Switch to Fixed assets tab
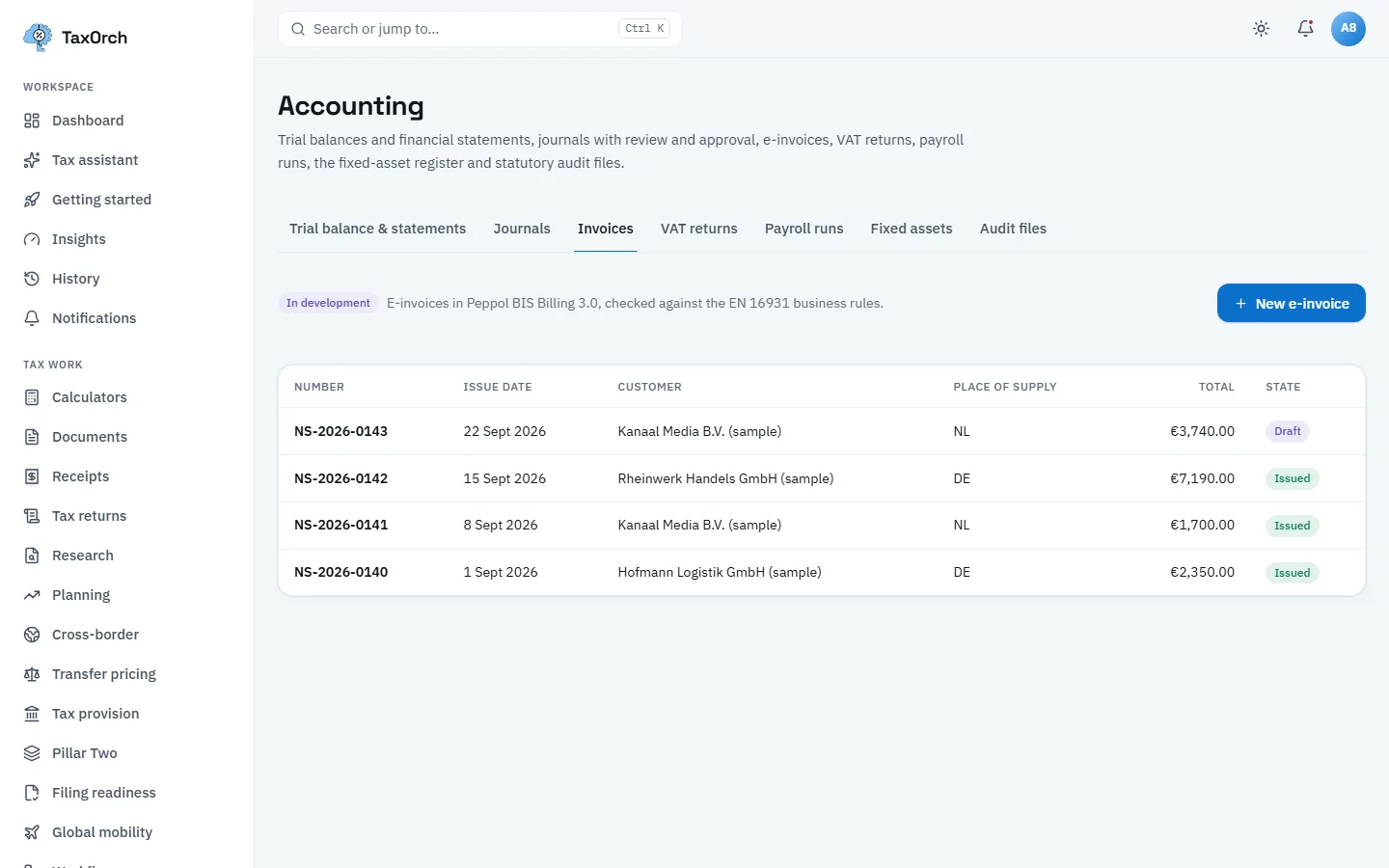The height and width of the screenshot is (868, 1389). click(912, 229)
